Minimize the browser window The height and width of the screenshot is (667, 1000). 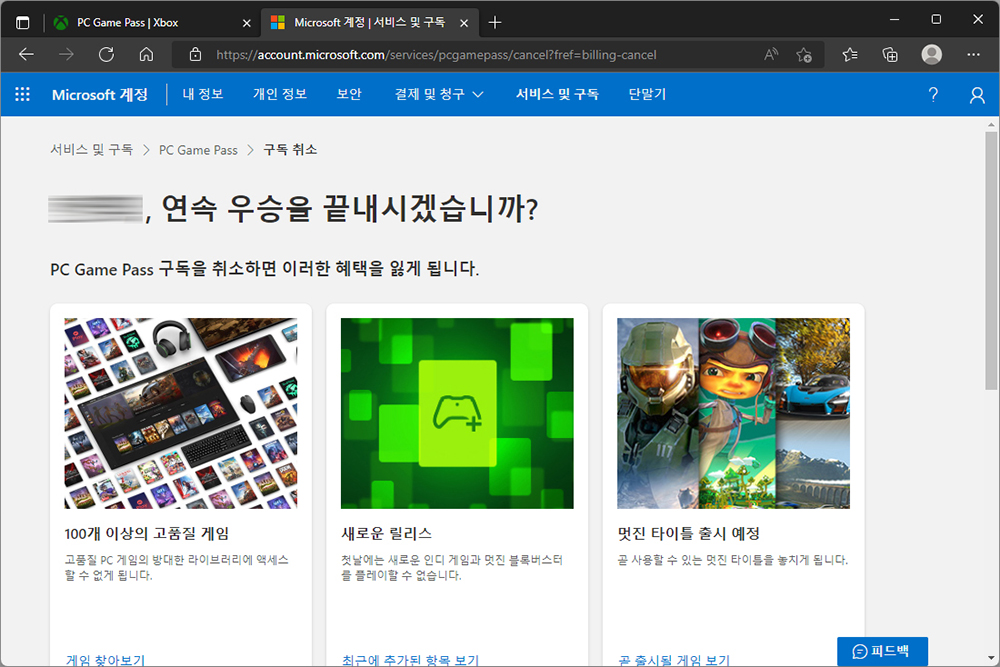click(895, 20)
